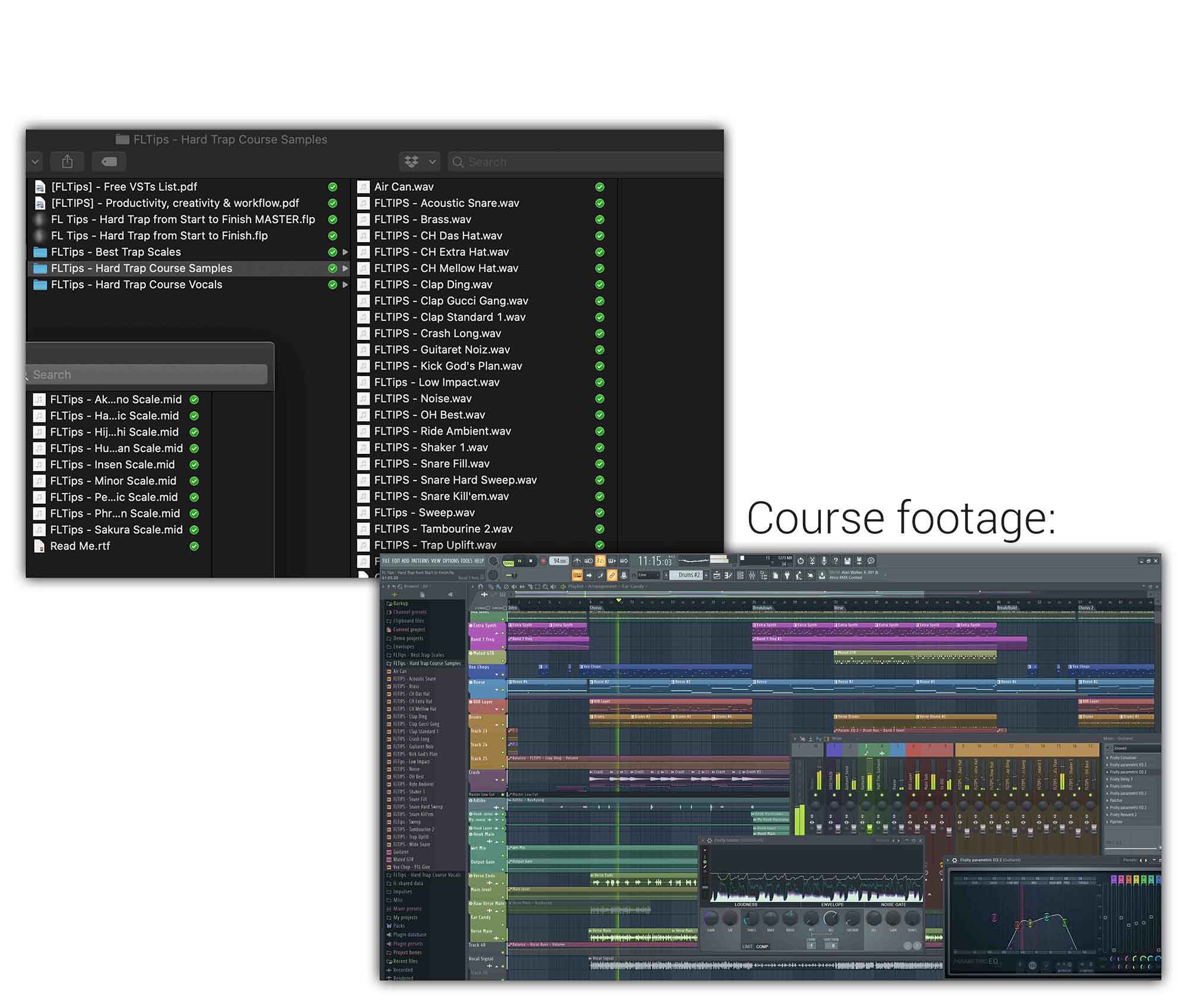
Task: Open FLTips - Best Trap Scales browser folder
Action: point(418,655)
